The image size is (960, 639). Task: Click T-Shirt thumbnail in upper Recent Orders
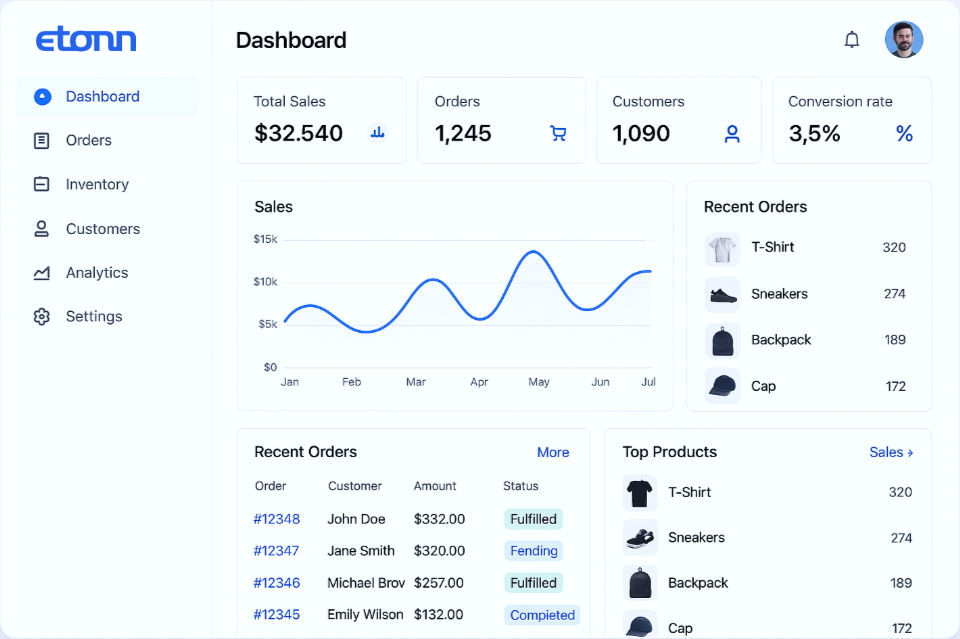(722, 249)
